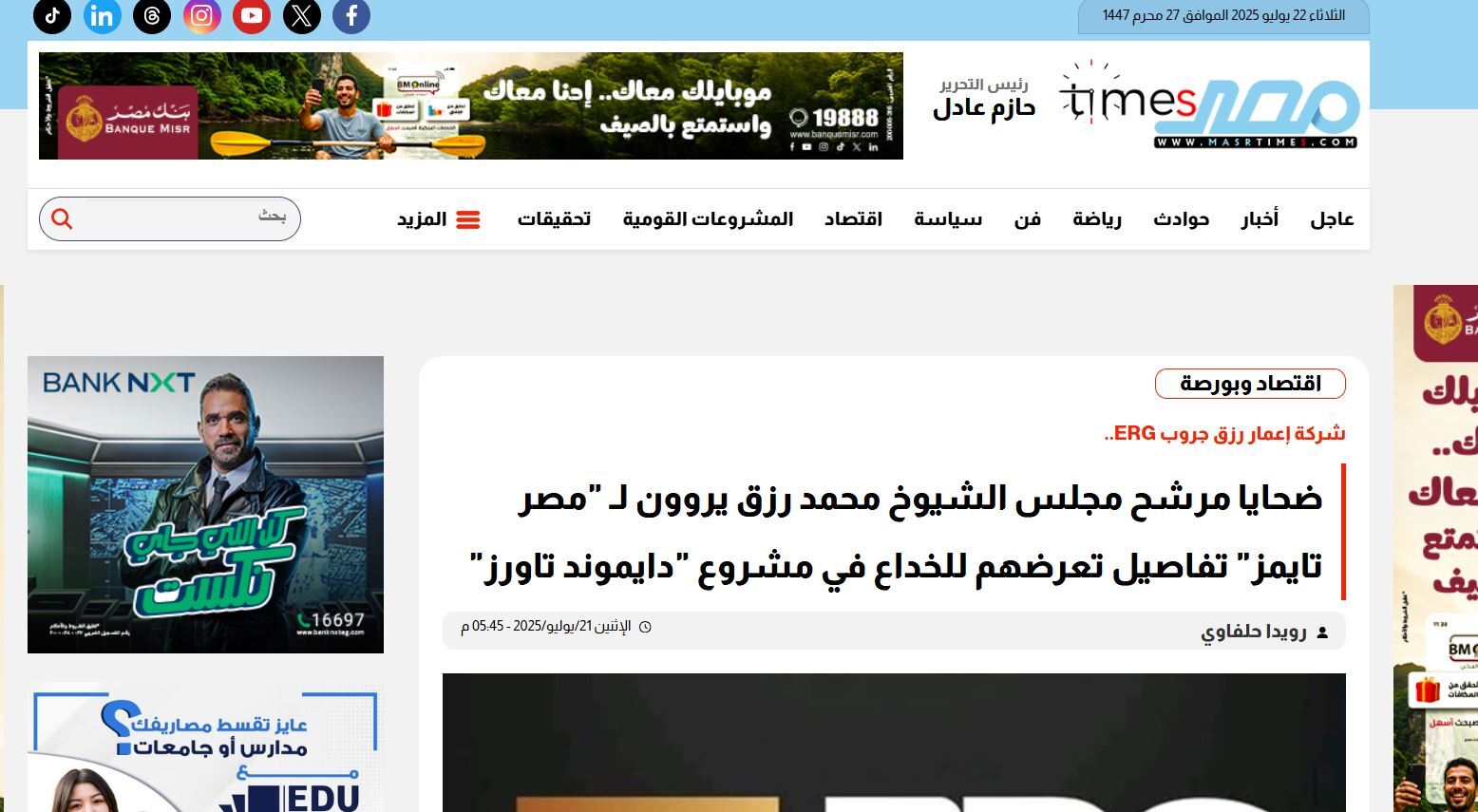Open the اقتصاد menu item

[x=853, y=219]
